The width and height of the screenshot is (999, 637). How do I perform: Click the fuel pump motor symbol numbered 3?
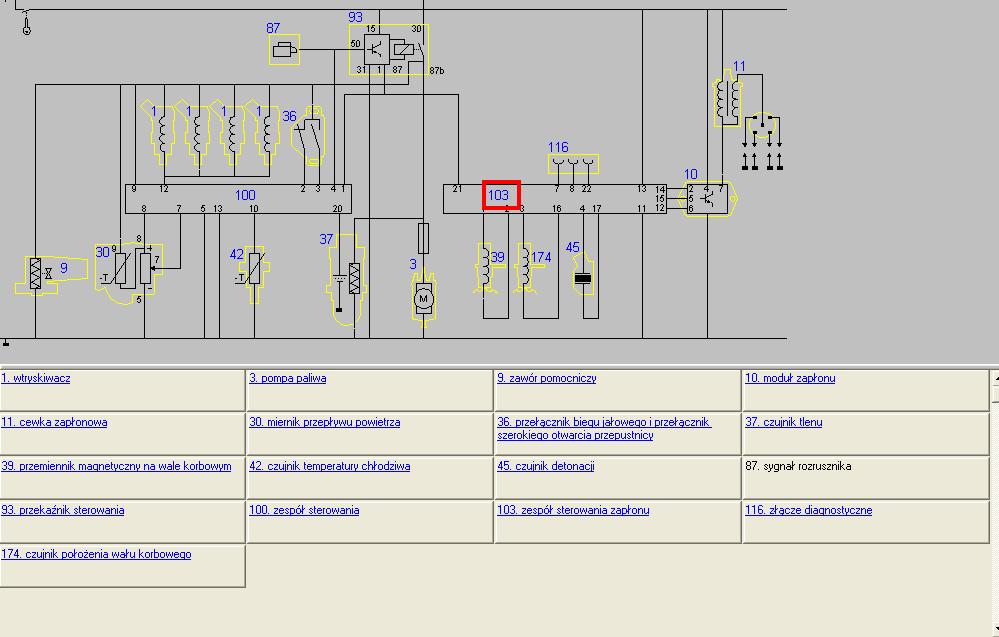pos(423,297)
